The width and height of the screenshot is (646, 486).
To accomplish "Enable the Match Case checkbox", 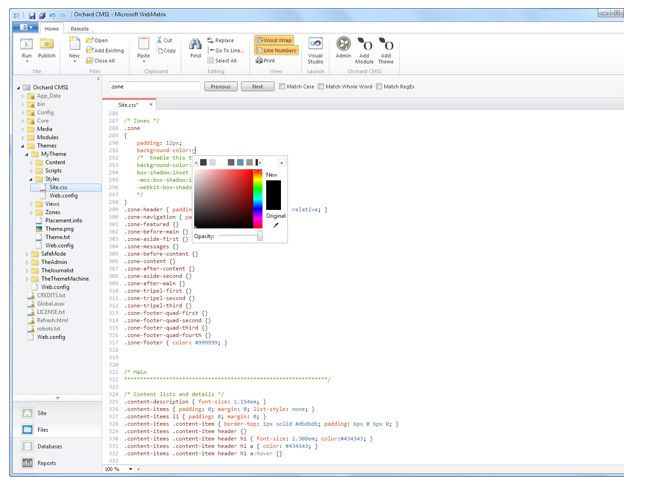I will 282,86.
